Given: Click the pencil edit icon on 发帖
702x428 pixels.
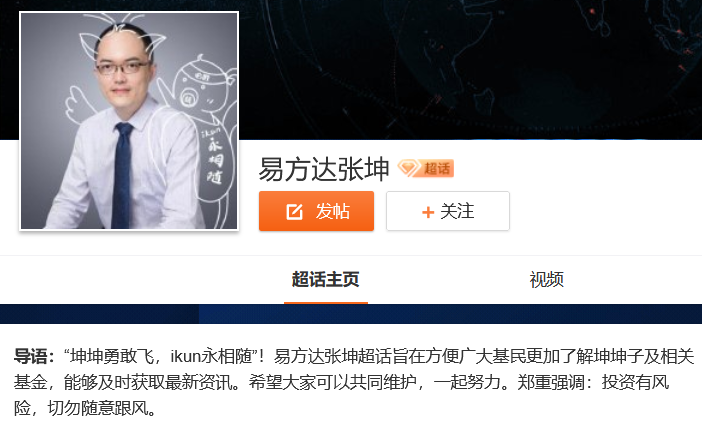Looking at the screenshot, I should click(294, 211).
